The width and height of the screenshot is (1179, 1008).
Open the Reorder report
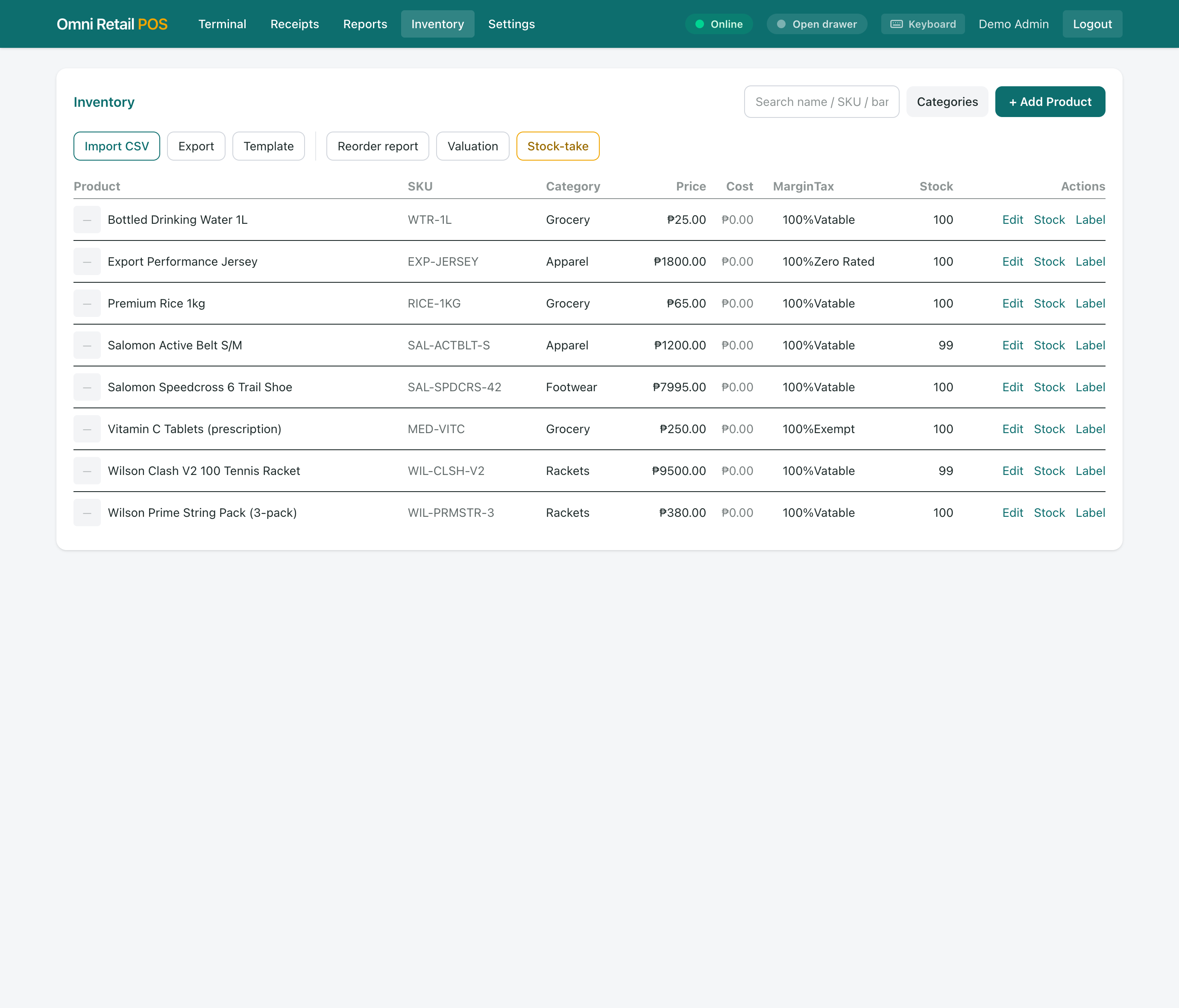[377, 146]
